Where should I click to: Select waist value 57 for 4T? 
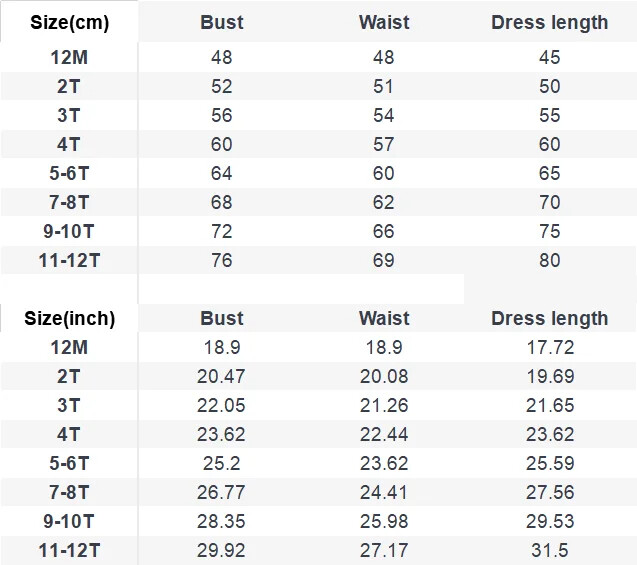point(384,144)
